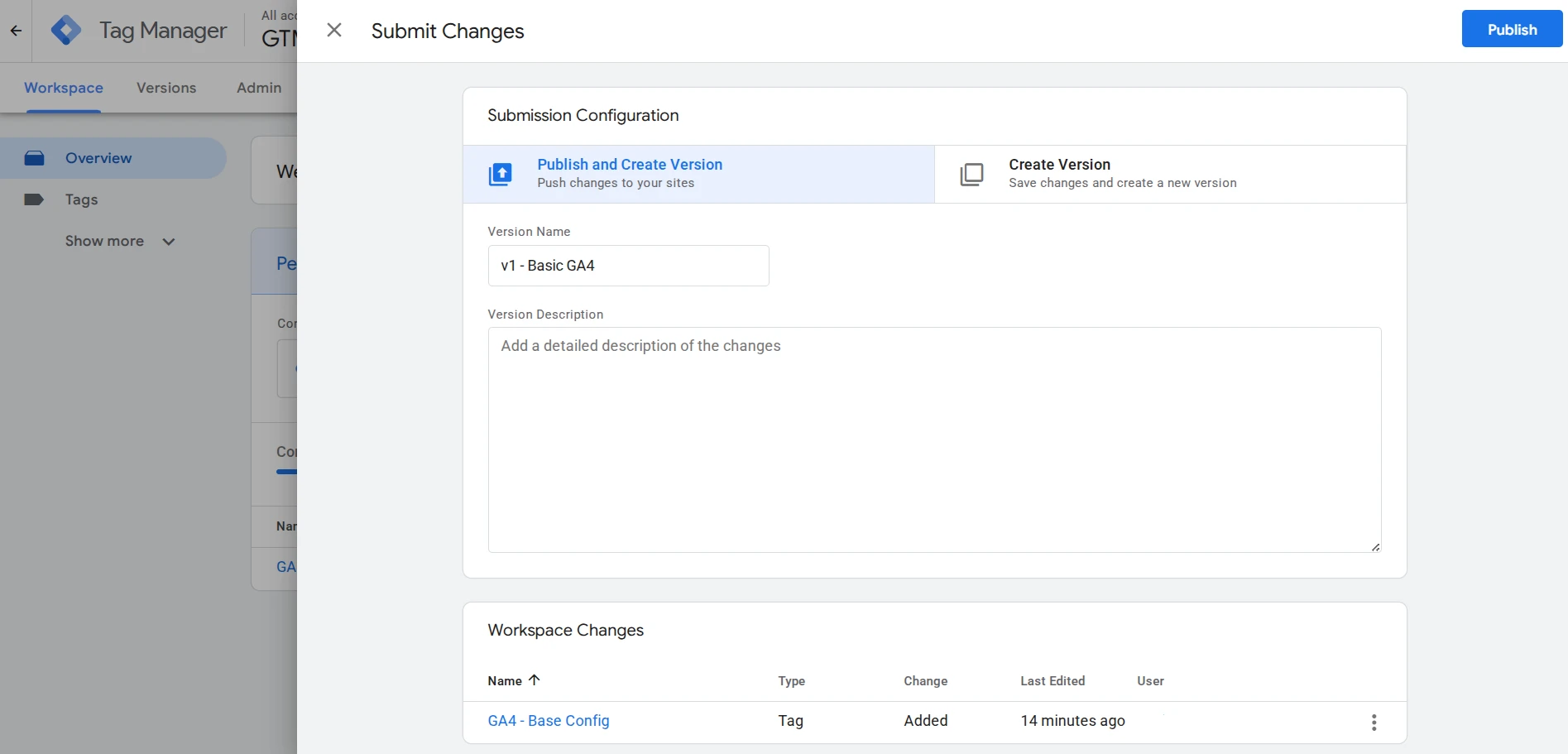The height and width of the screenshot is (754, 1568).
Task: Expand Show more in the sidebar
Action: coord(120,241)
